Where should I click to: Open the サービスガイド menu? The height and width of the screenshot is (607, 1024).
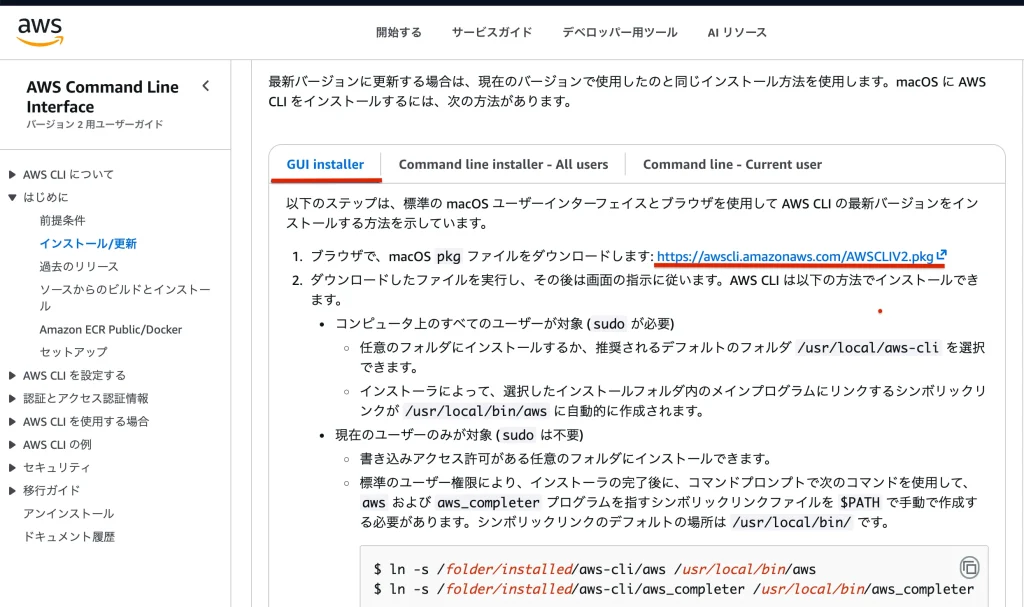coord(492,32)
